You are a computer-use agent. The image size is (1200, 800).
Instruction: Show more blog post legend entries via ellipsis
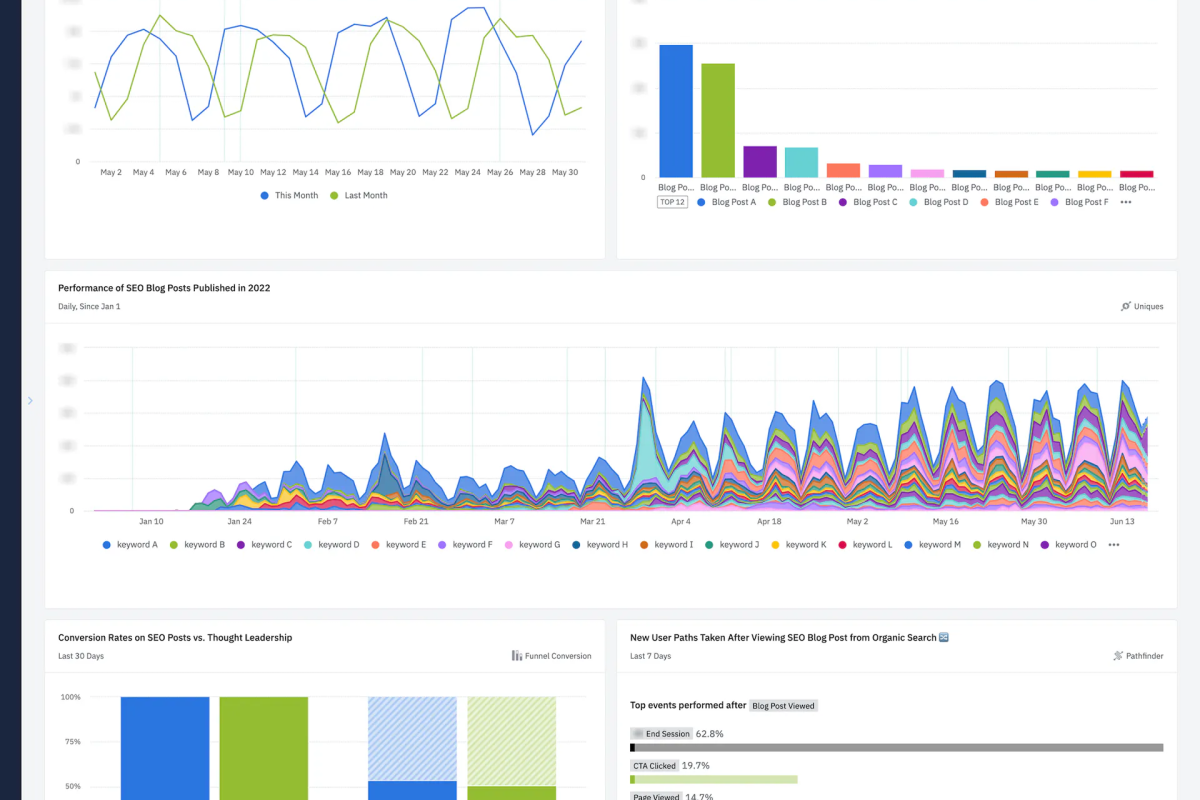point(1126,202)
